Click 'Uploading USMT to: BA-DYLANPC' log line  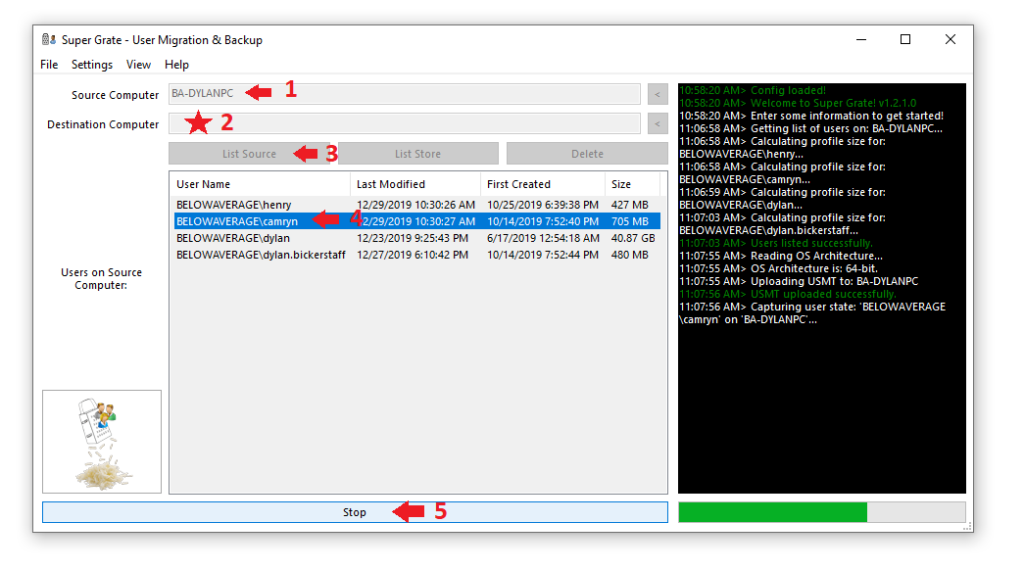pyautogui.click(x=799, y=281)
